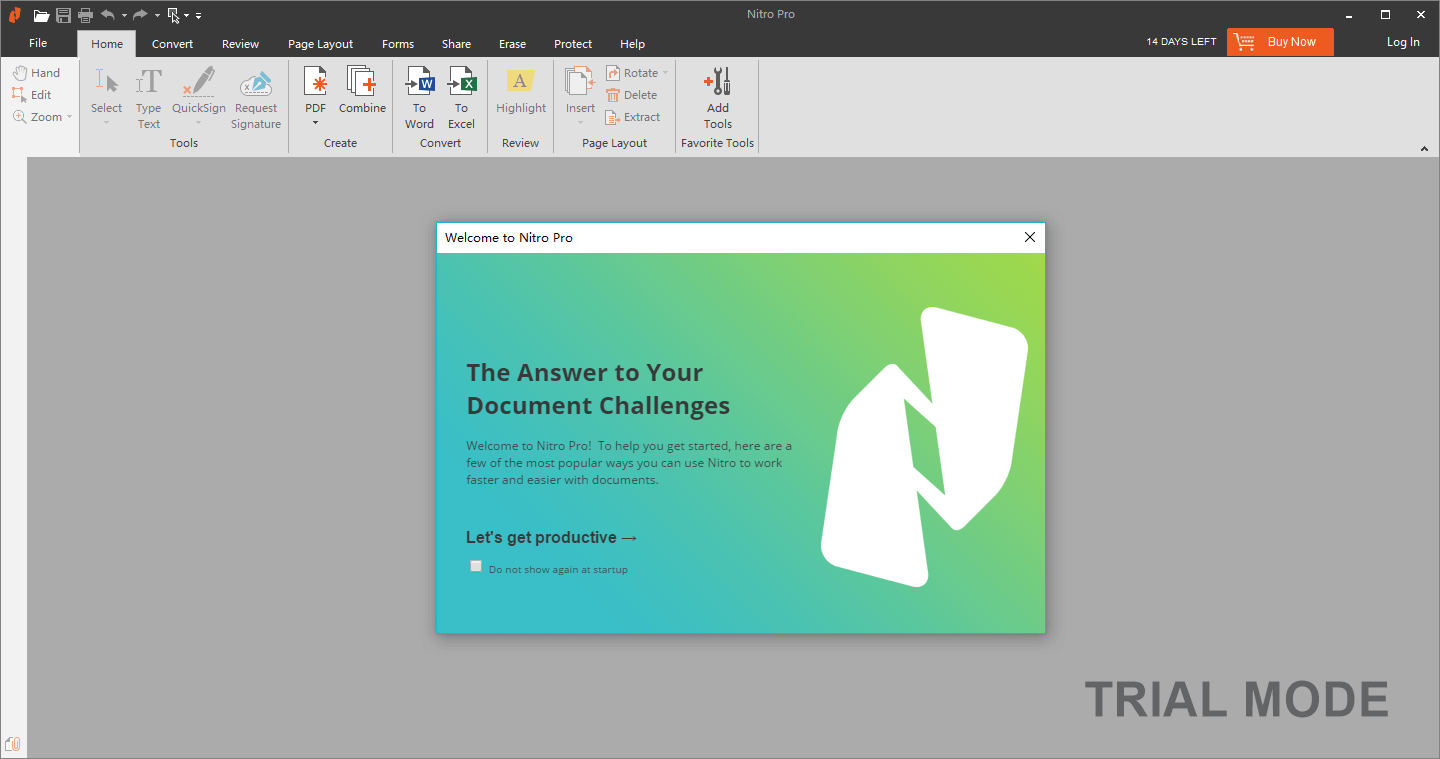Click the To Excel conversion icon

461,82
